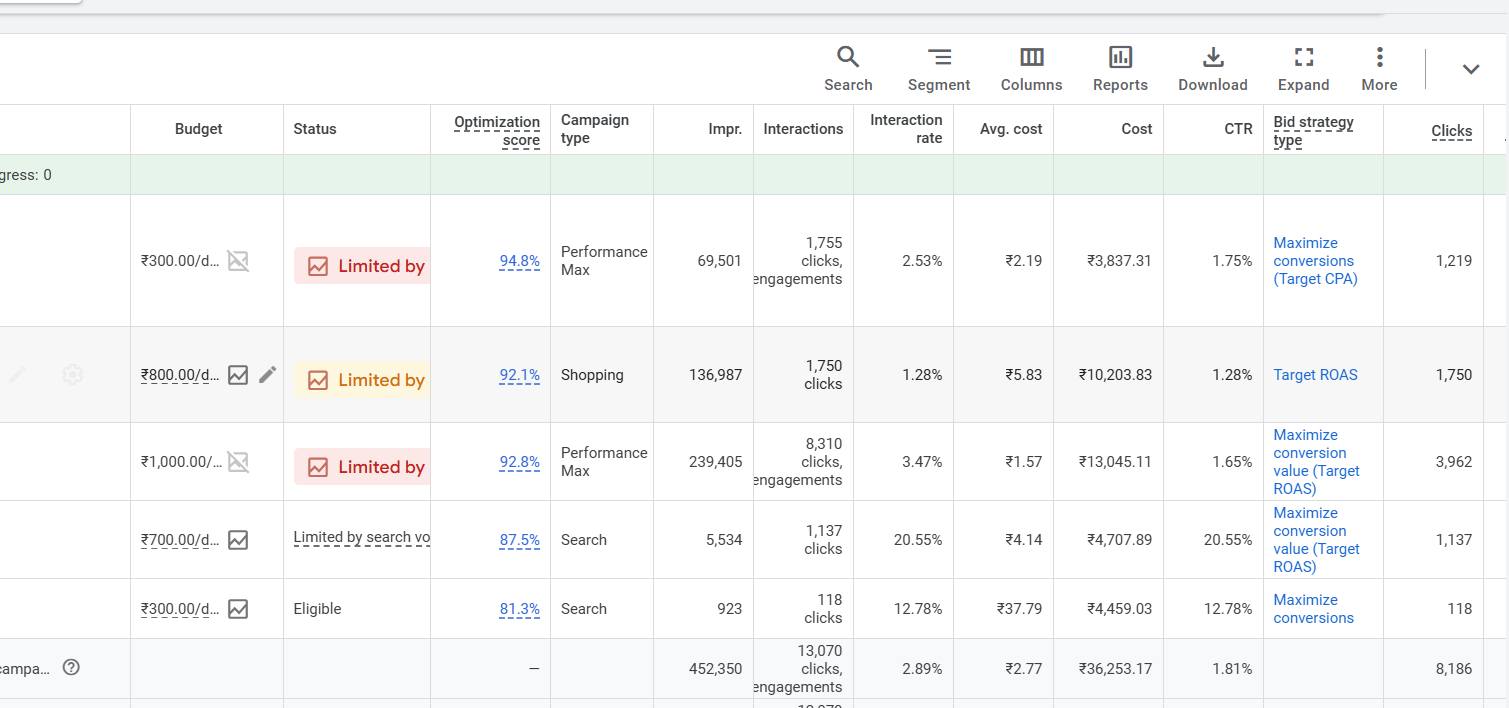
Task: Click the Maximize conversions (Target CPA) link
Action: coord(1315,261)
